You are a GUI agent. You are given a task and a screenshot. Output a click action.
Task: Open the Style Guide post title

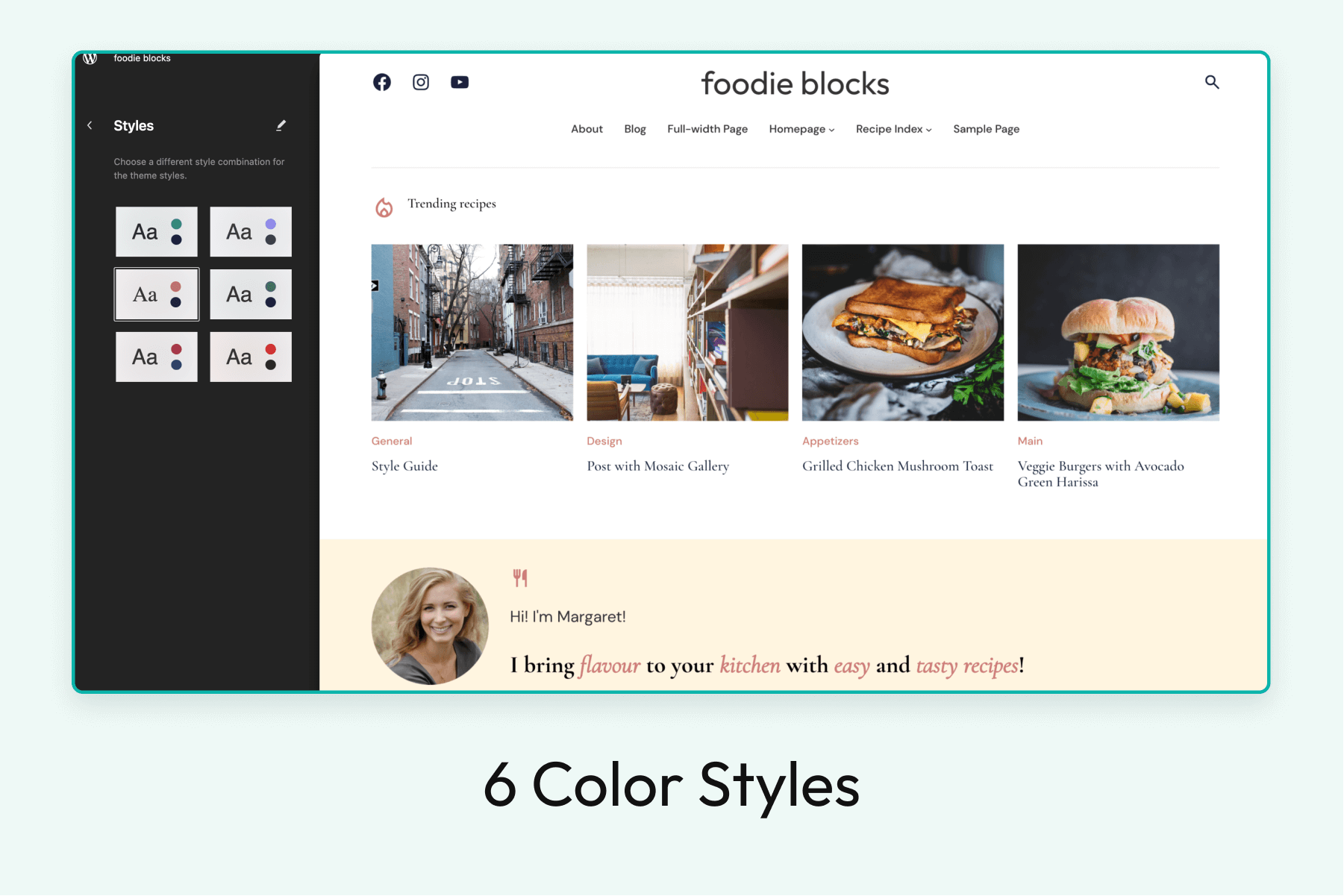click(x=404, y=466)
